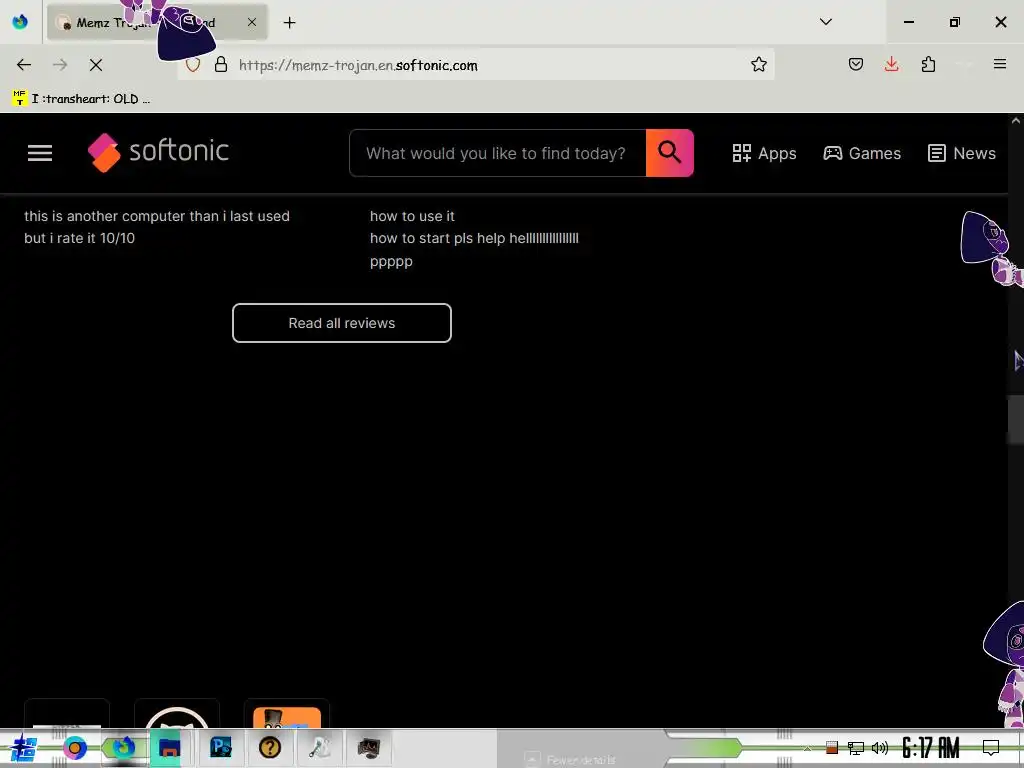The width and height of the screenshot is (1024, 768).
Task: Stop loading the page
Action: pyautogui.click(x=96, y=65)
